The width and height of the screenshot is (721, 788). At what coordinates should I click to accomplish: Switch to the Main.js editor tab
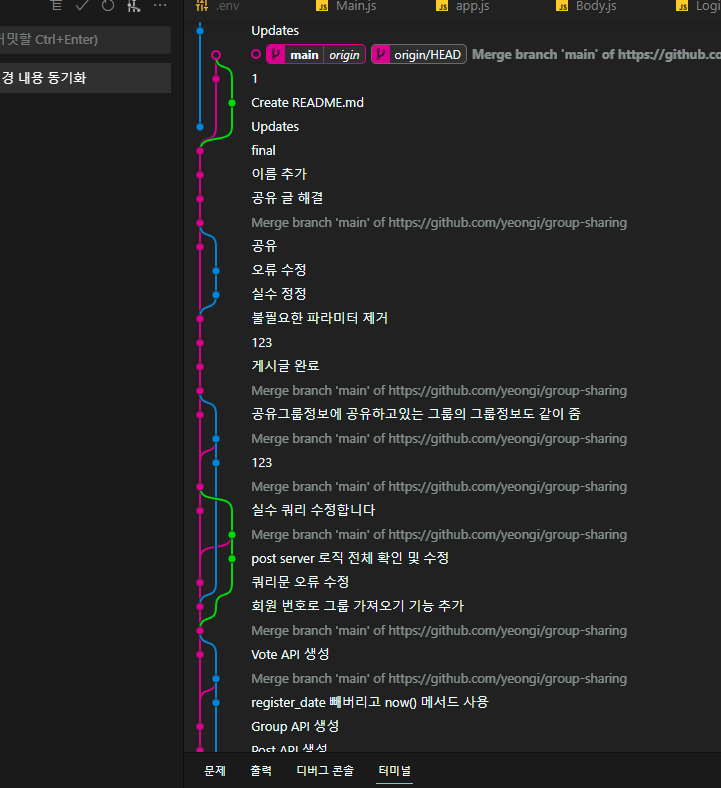pyautogui.click(x=356, y=6)
